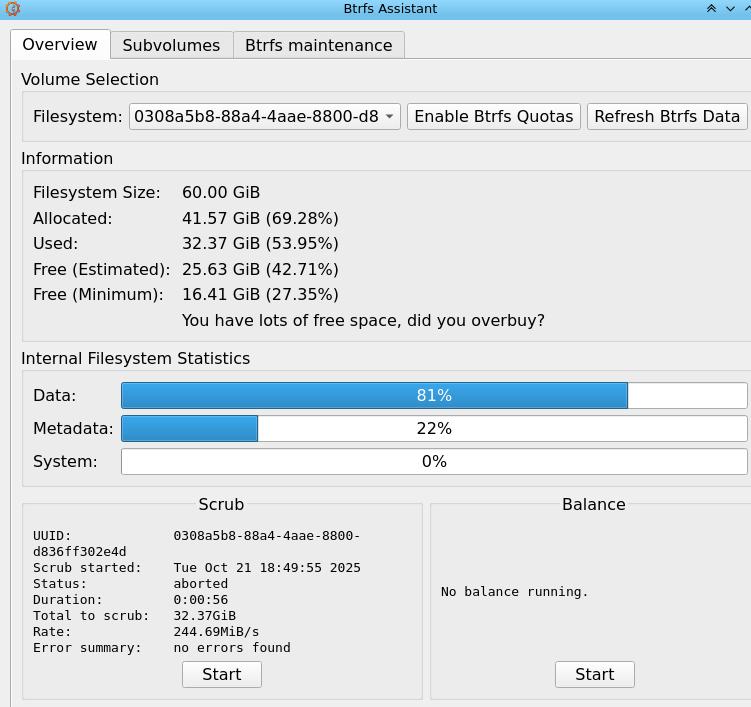Open the Subvolumes tab
751x707 pixels.
pyautogui.click(x=171, y=45)
